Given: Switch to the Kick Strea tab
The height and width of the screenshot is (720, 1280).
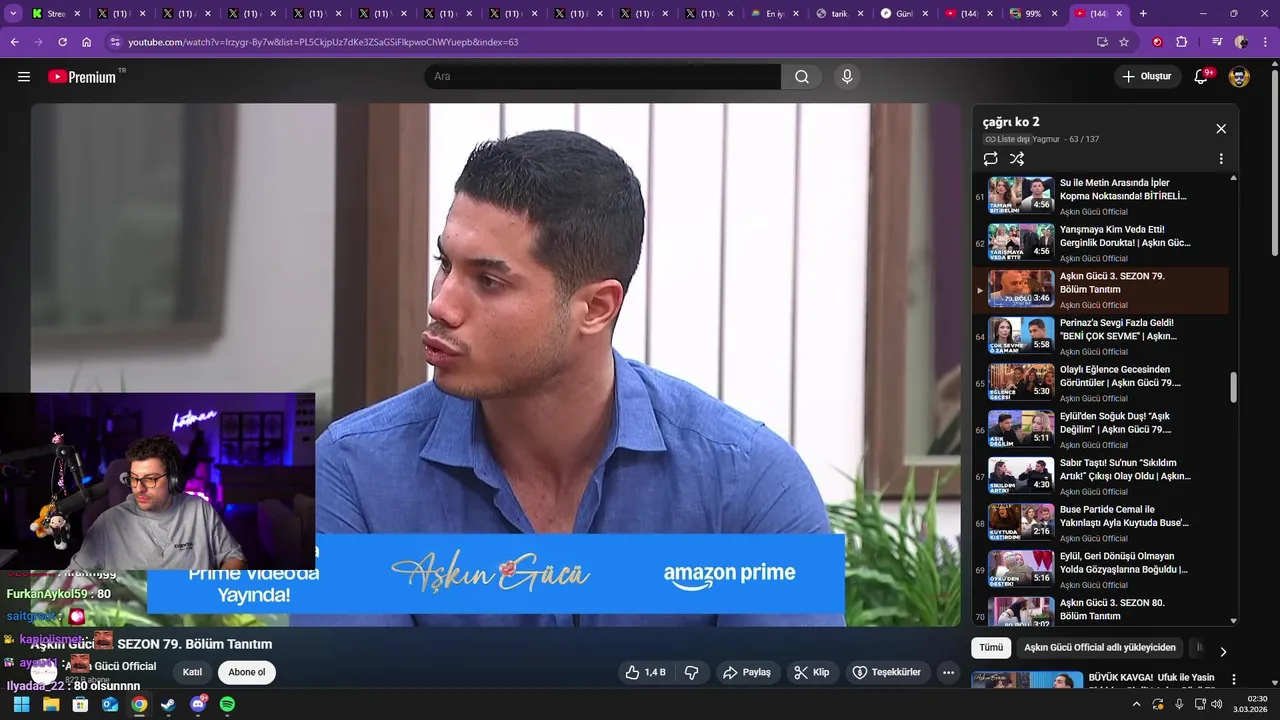Looking at the screenshot, I should (56, 14).
